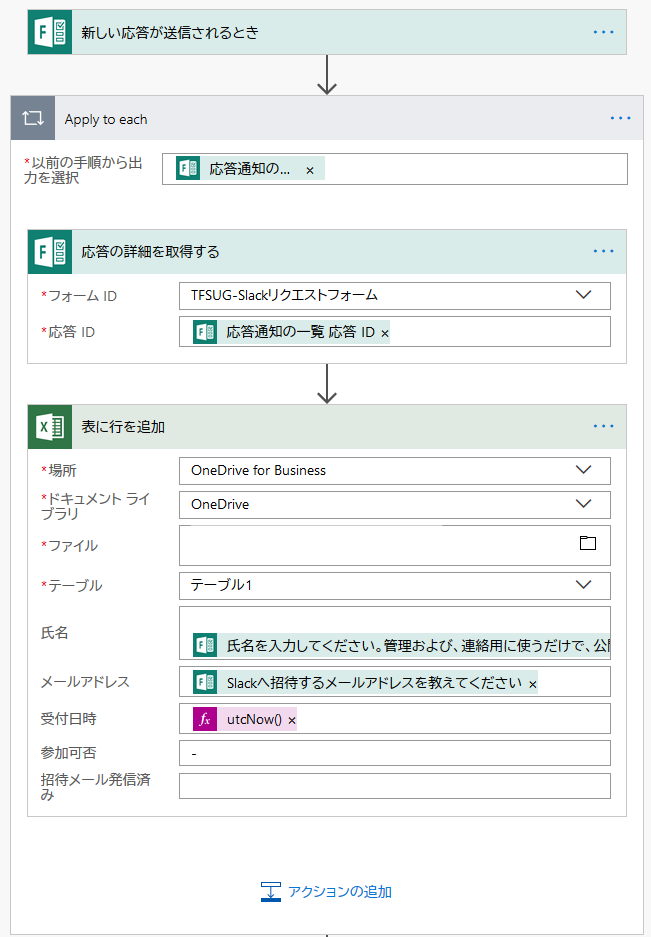This screenshot has width=651, height=937.
Task: Open the file picker folder icon in ファイル field
Action: [588, 543]
